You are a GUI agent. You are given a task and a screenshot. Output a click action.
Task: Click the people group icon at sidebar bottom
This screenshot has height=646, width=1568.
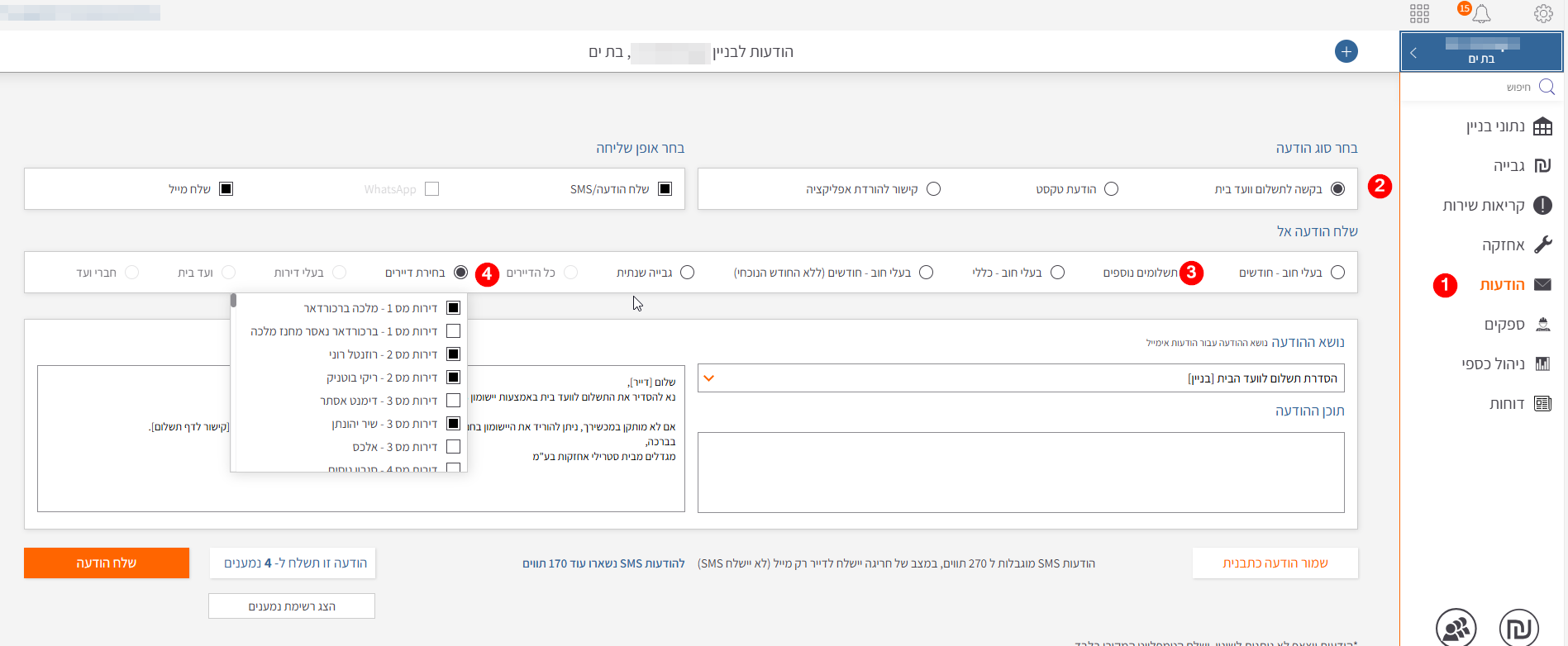[x=1456, y=628]
